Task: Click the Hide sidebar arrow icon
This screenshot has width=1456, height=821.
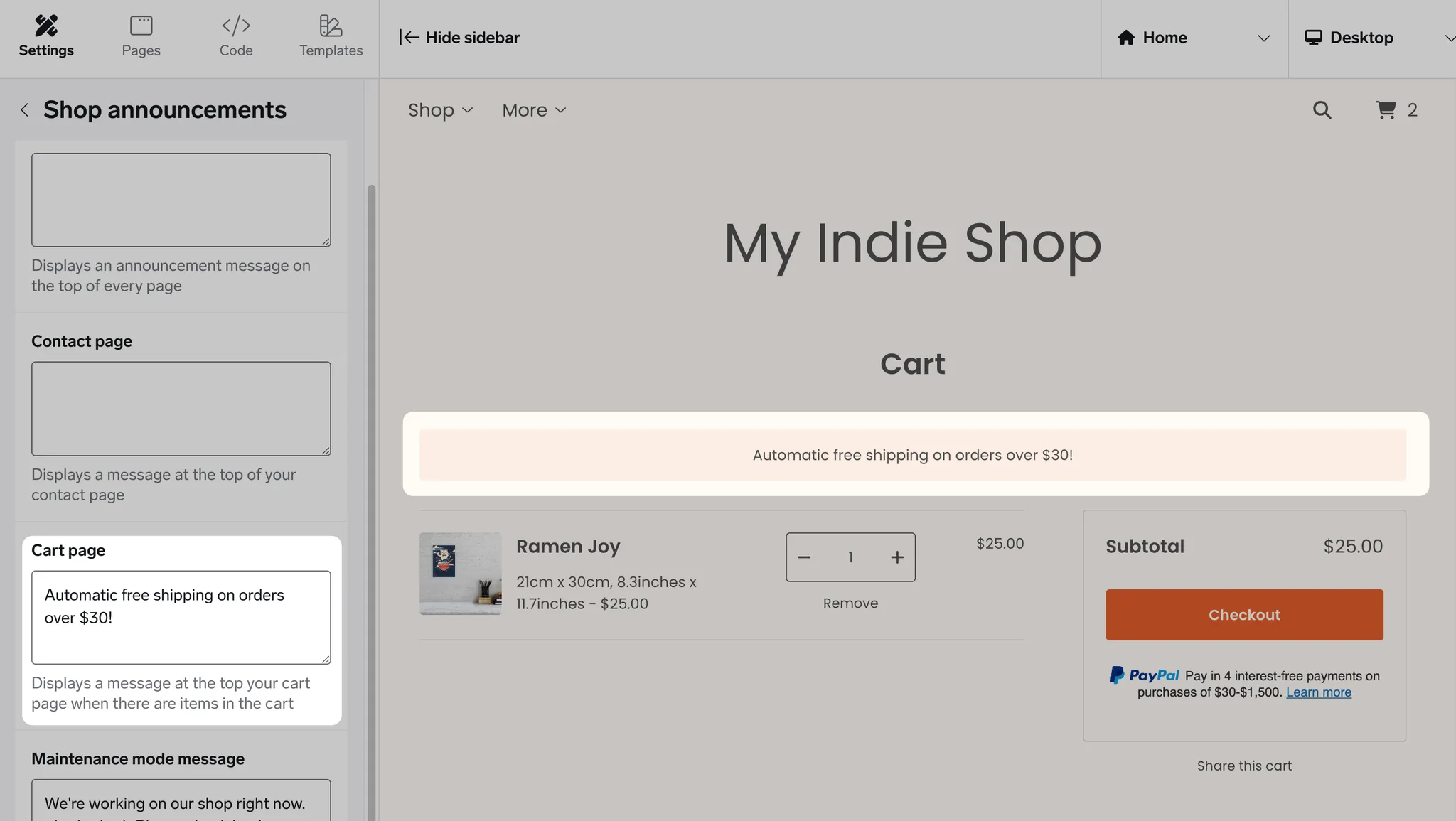Action: pyautogui.click(x=409, y=38)
